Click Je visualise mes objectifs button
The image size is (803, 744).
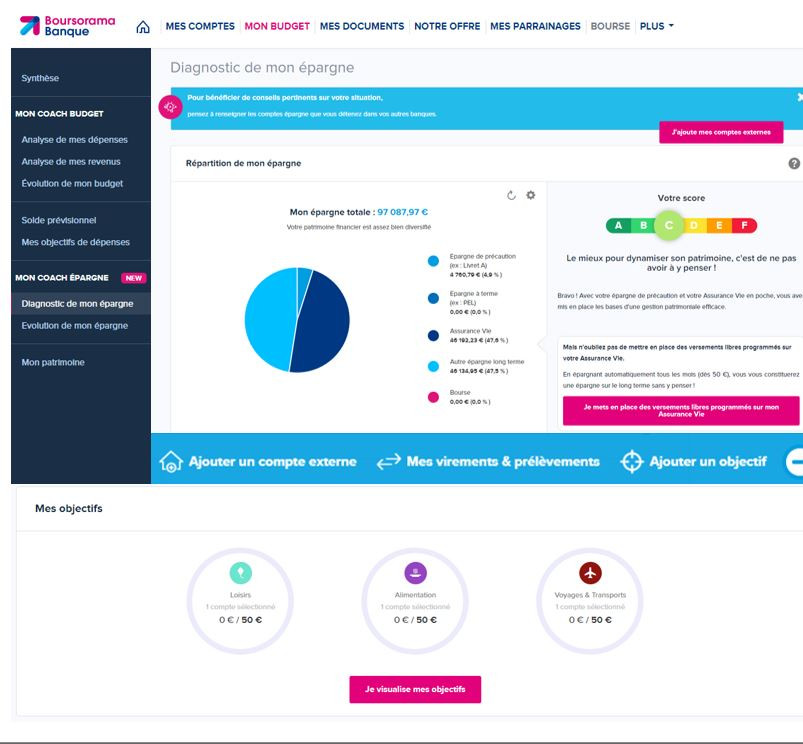point(415,689)
